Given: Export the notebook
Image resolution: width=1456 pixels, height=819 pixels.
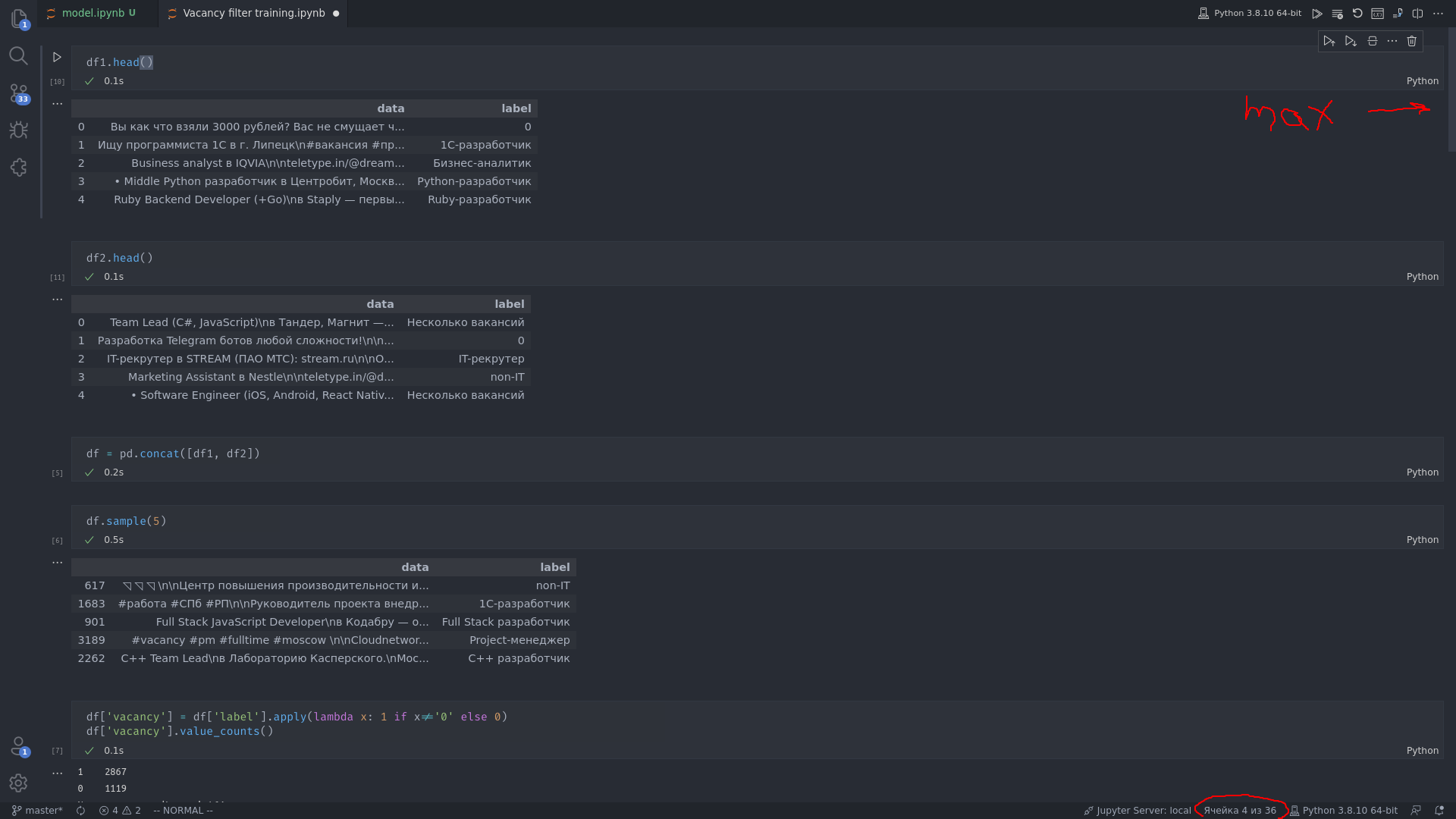Looking at the screenshot, I should coord(1398,14).
